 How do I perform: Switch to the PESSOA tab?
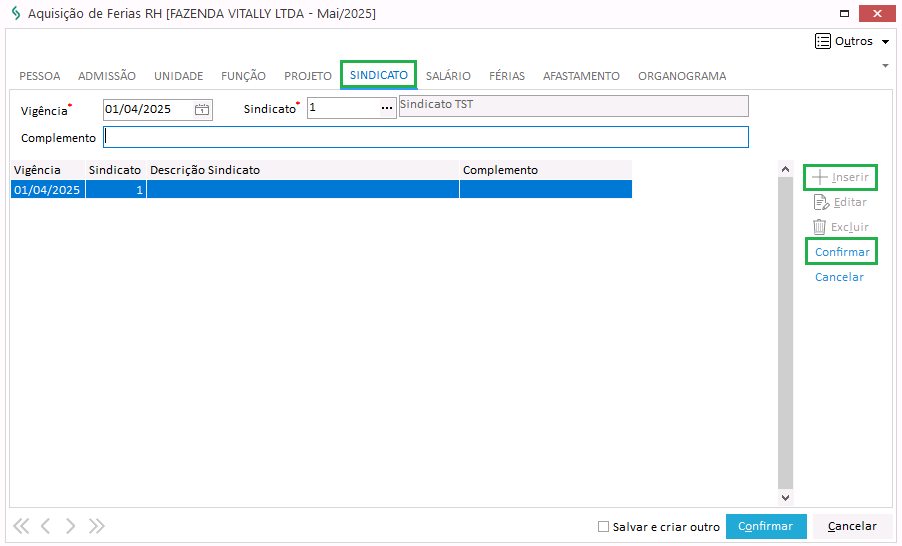pyautogui.click(x=40, y=76)
